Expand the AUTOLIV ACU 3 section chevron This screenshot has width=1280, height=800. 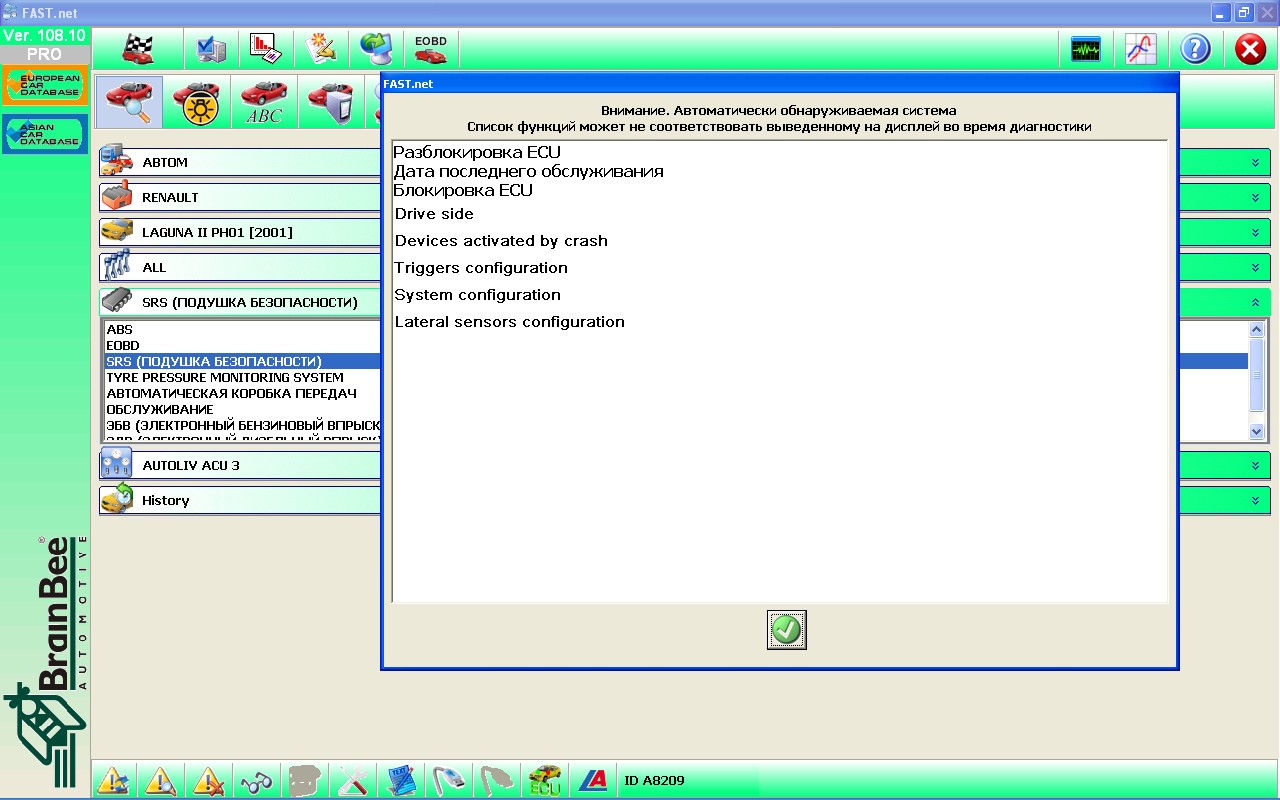click(1254, 465)
